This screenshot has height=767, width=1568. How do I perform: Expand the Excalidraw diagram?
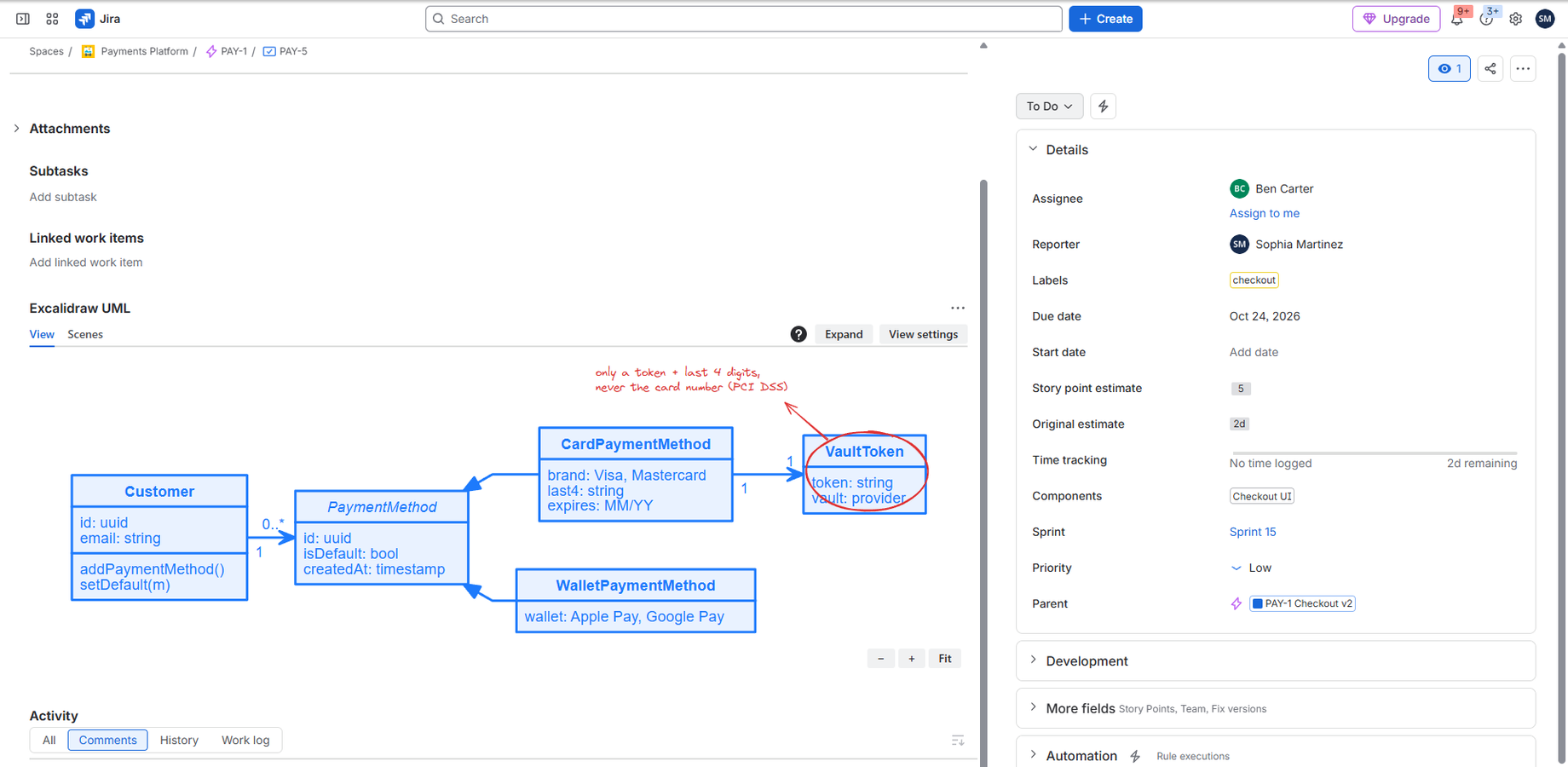(844, 334)
